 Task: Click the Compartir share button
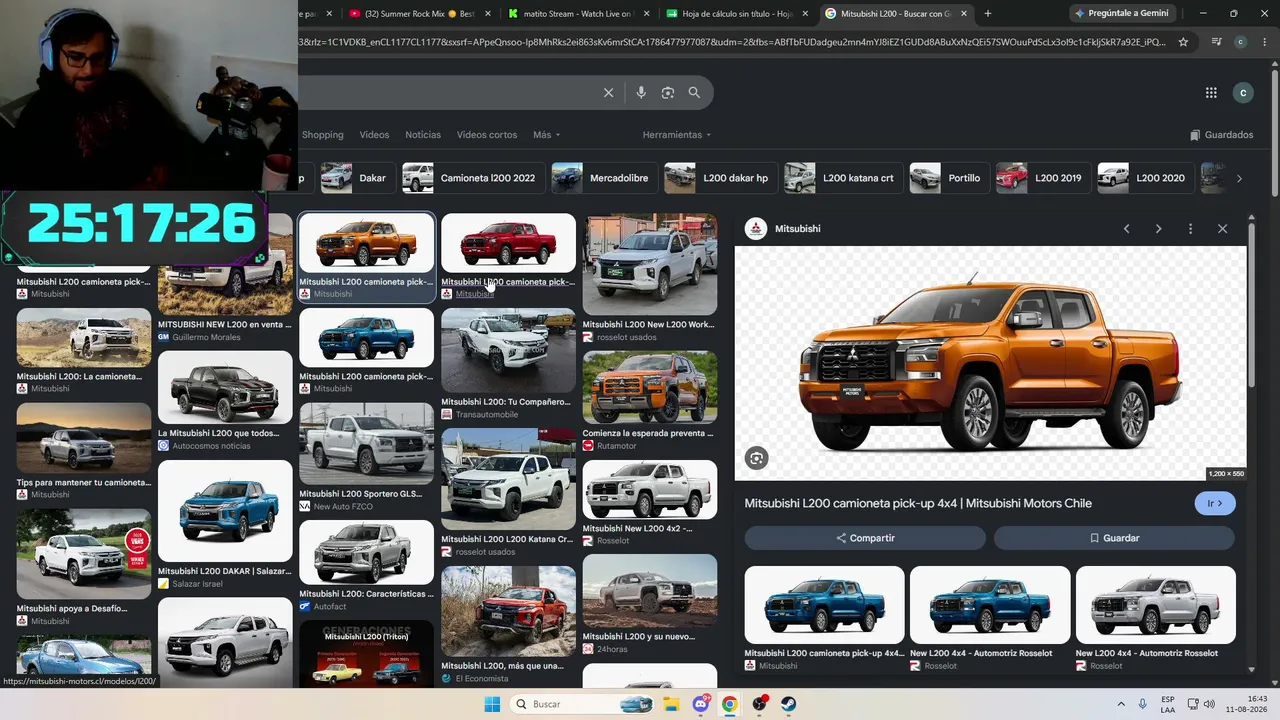tap(865, 538)
